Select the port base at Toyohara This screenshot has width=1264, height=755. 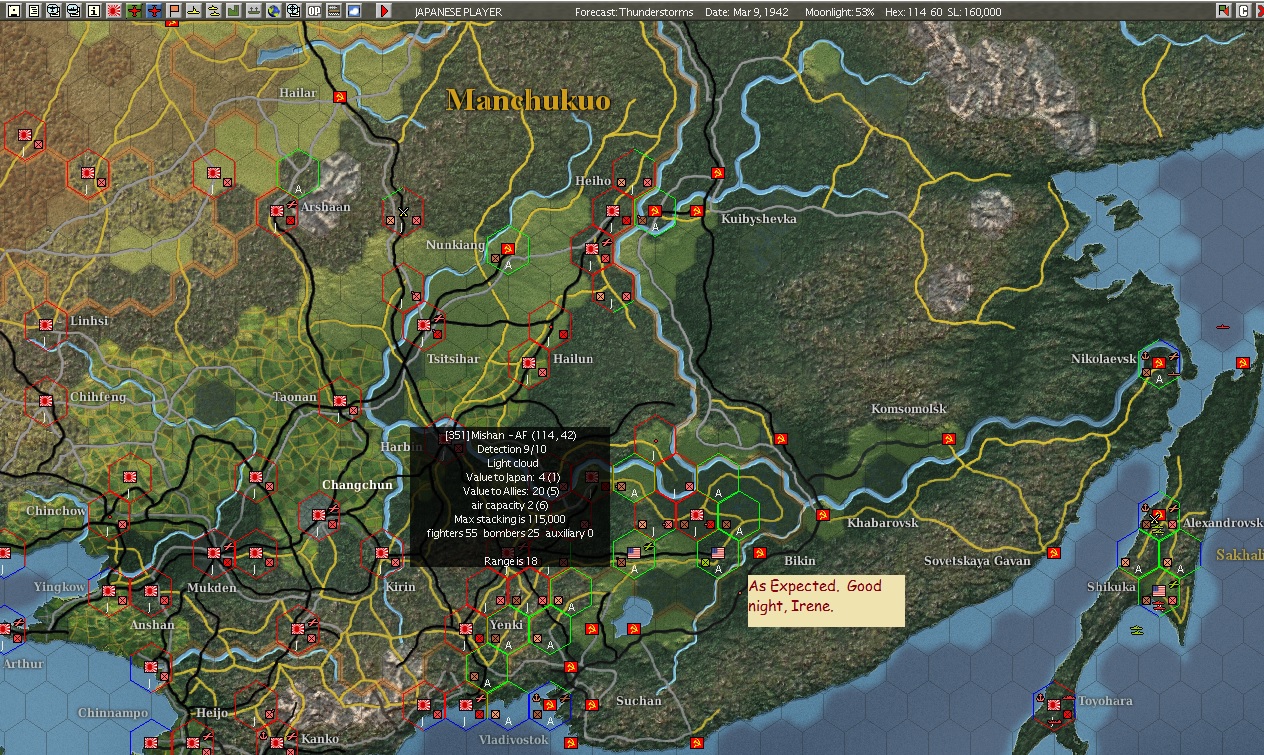(1054, 705)
